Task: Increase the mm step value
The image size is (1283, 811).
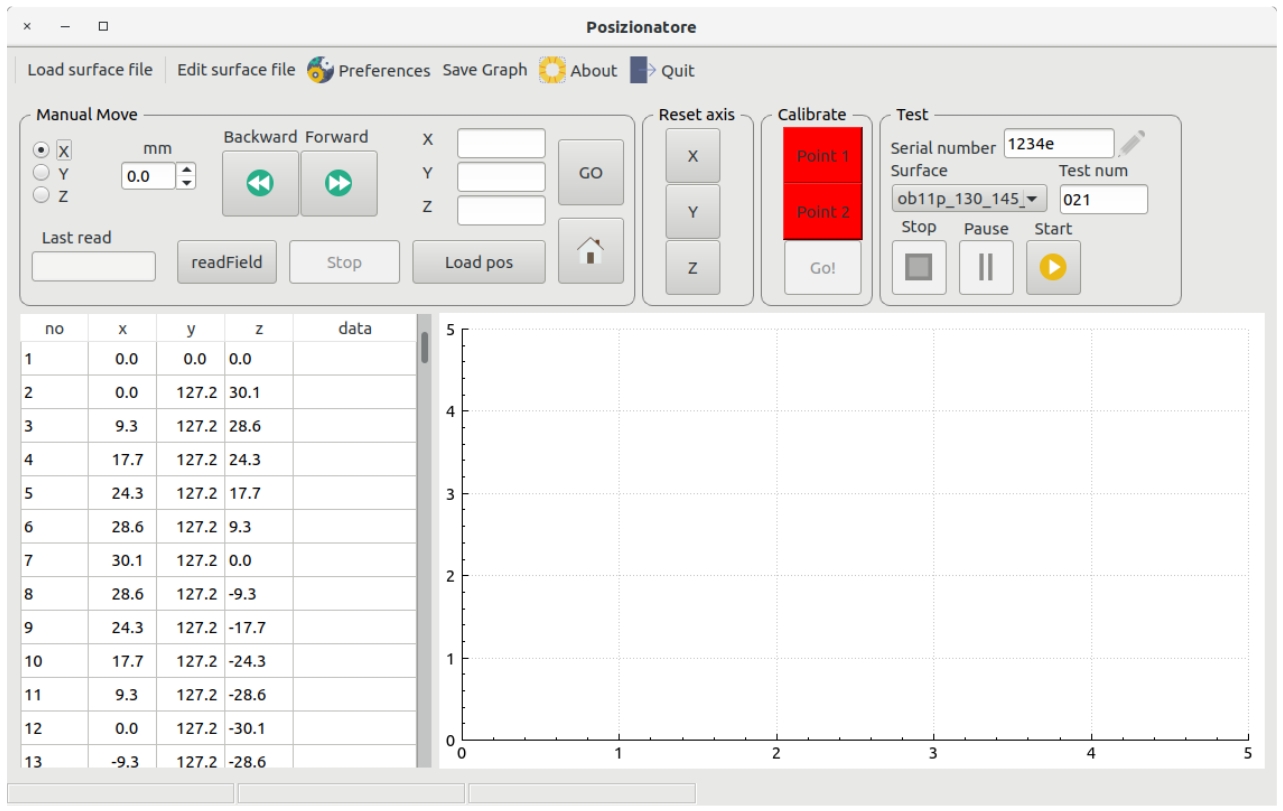Action: coord(187,171)
